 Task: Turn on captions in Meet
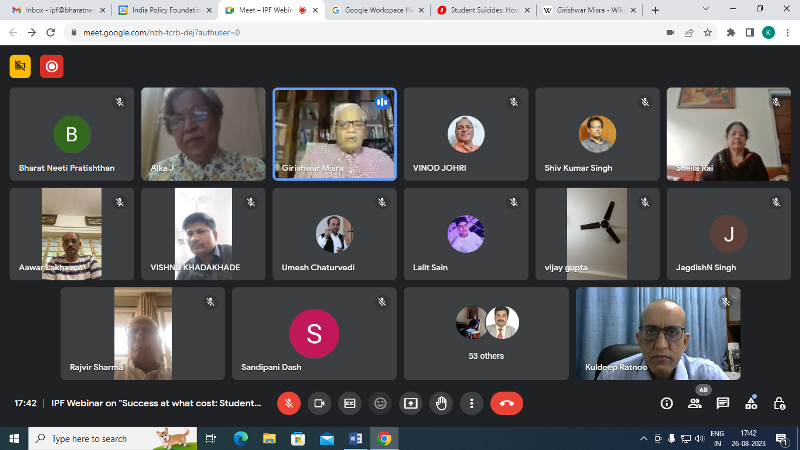pos(350,403)
